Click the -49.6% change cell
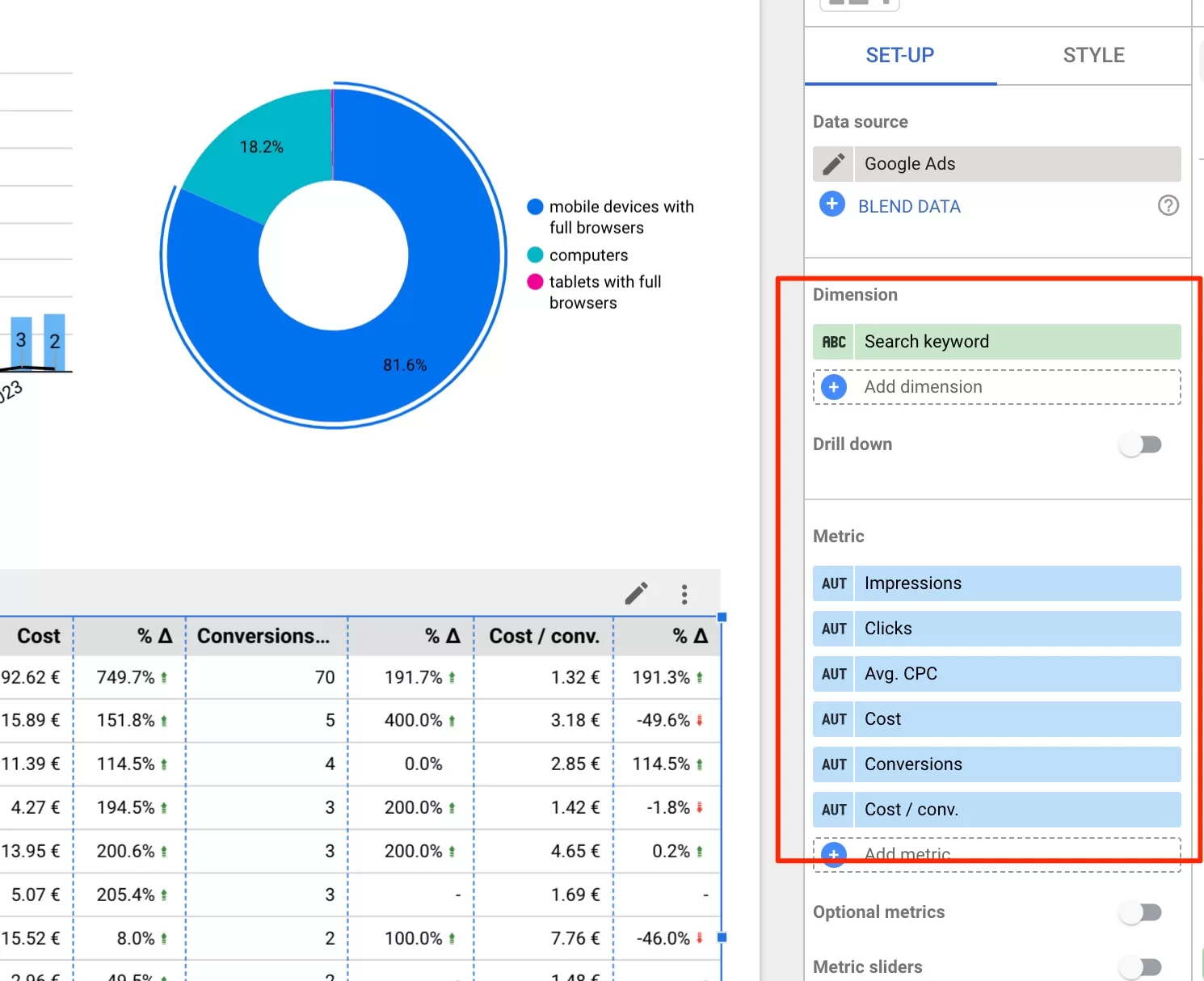 point(667,720)
